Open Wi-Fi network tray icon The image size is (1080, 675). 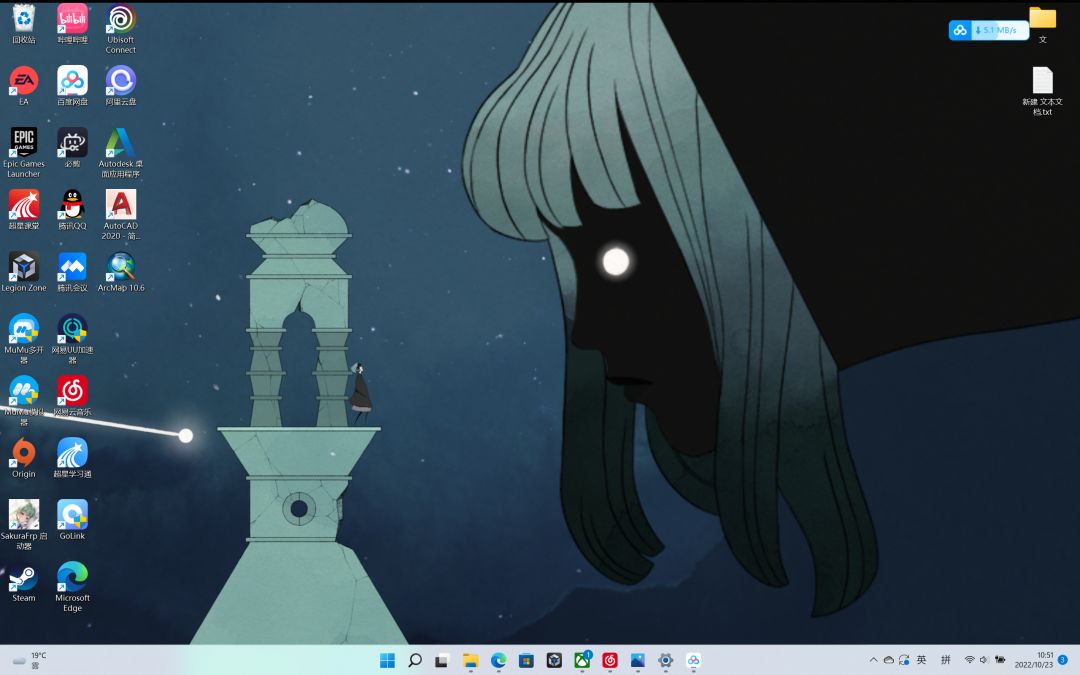pyautogui.click(x=969, y=660)
